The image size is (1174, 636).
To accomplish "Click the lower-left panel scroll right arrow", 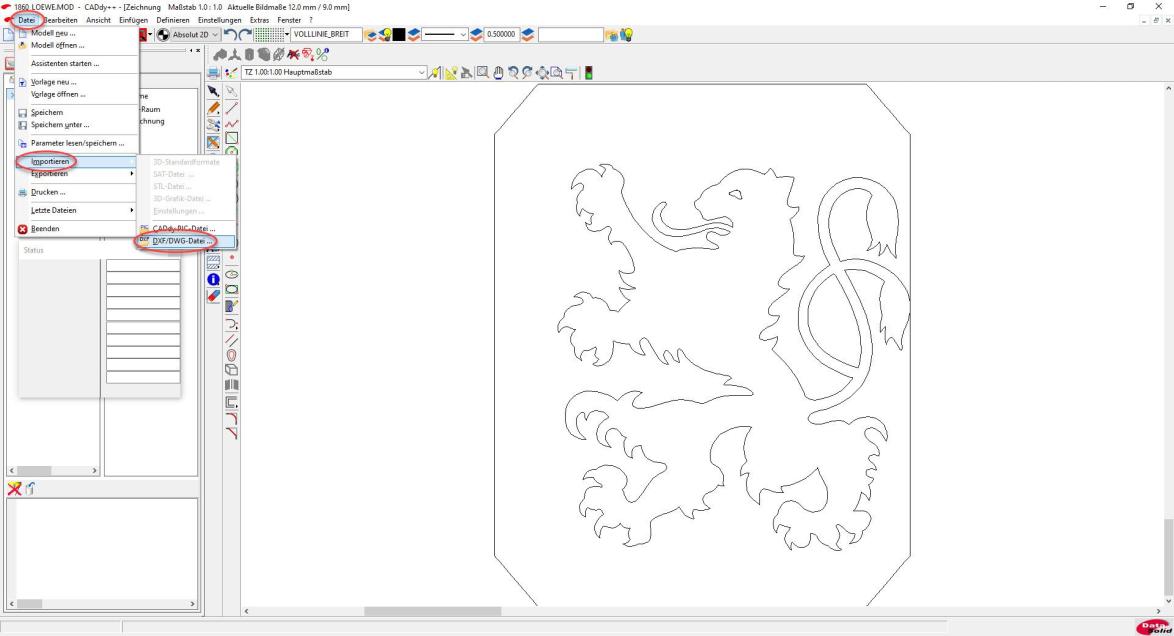I will [x=192, y=604].
